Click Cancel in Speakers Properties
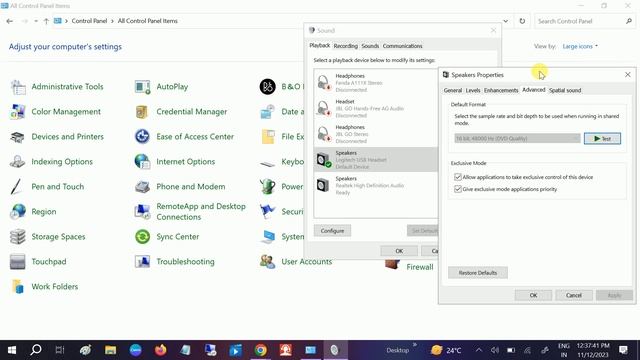640x360 pixels. tap(573, 295)
